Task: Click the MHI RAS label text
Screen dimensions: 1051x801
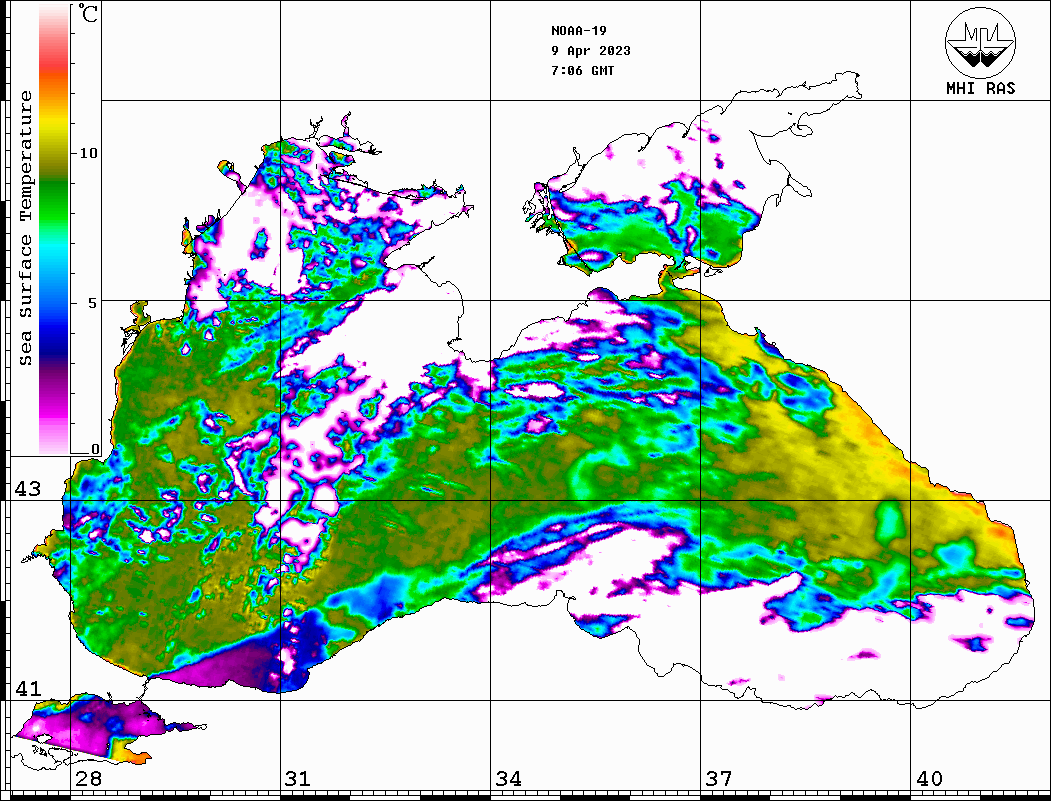Action: [981, 88]
